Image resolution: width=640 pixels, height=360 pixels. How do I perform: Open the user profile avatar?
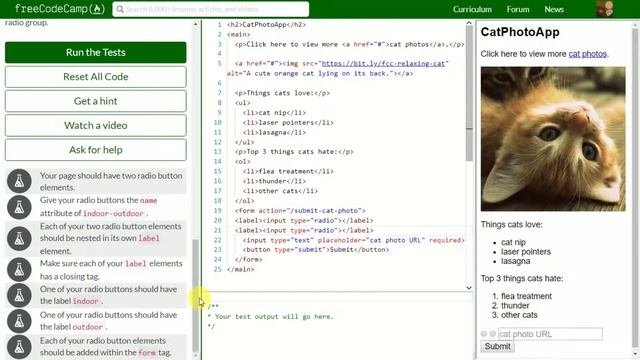pyautogui.click(x=604, y=9)
